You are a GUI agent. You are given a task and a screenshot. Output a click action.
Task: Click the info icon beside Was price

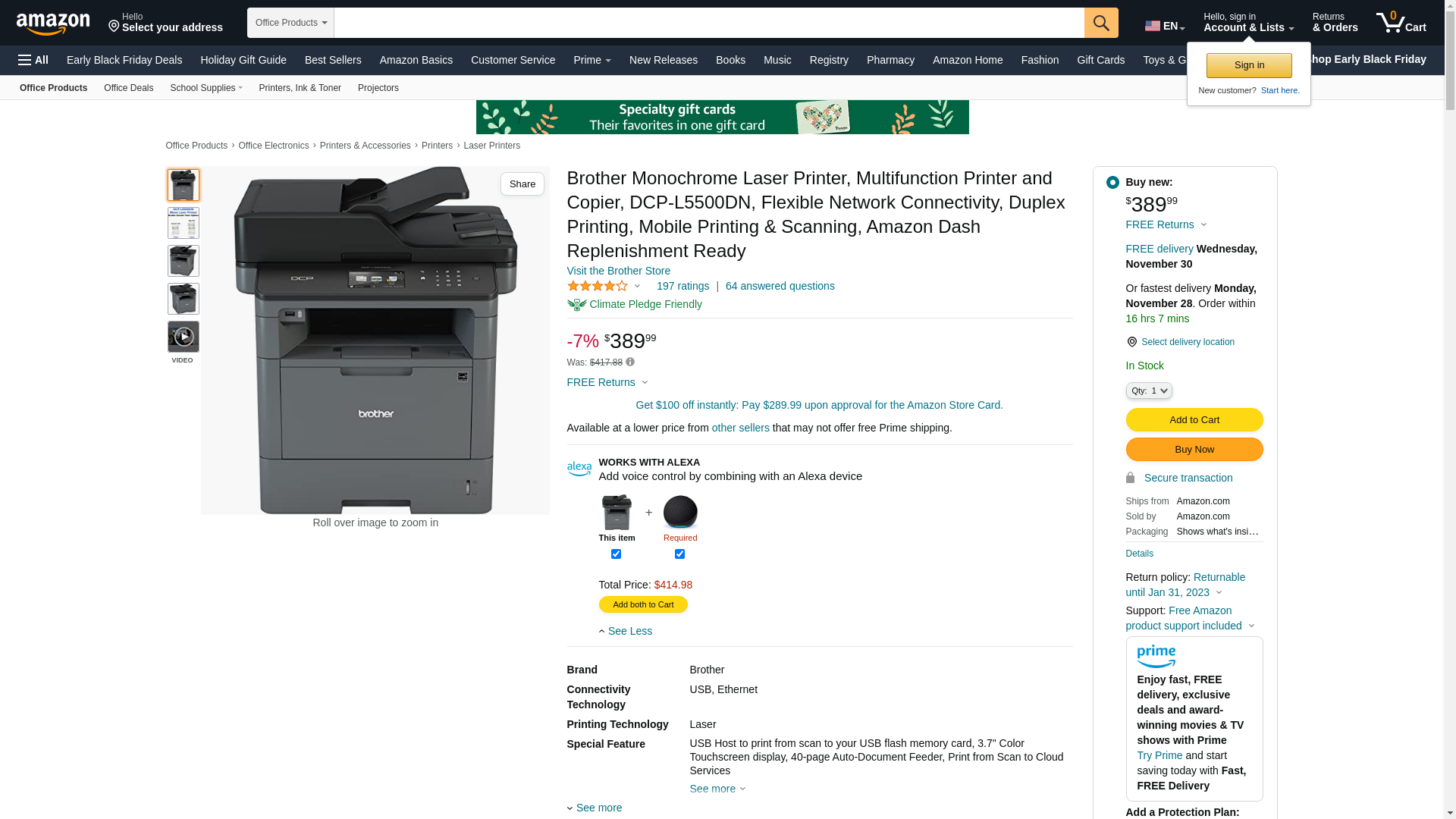tap(630, 362)
